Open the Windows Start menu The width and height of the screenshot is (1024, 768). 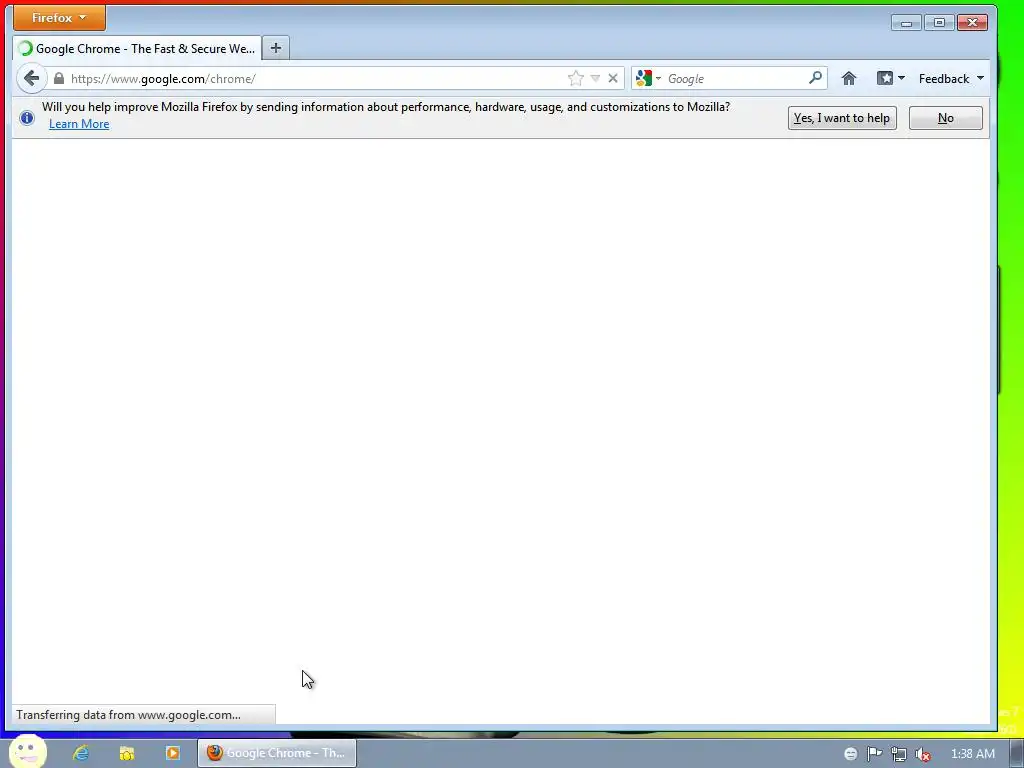(x=27, y=752)
